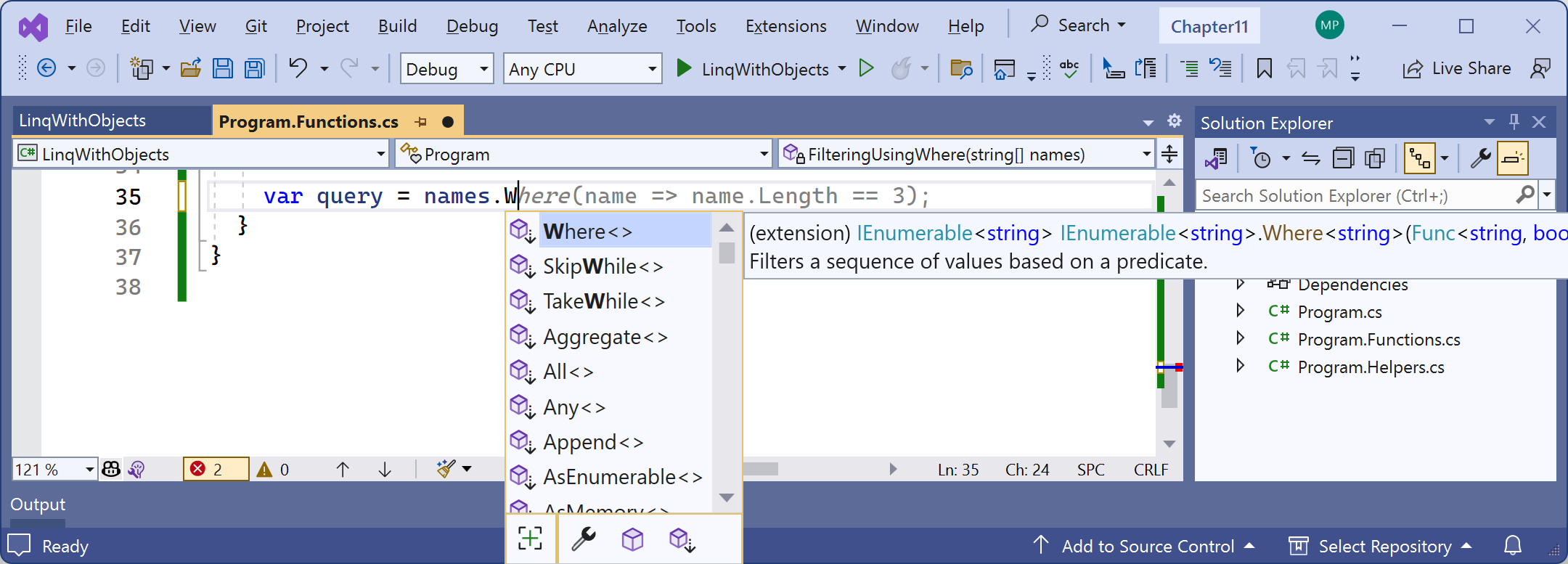Open the editor settings gear icon

pyautogui.click(x=1175, y=121)
